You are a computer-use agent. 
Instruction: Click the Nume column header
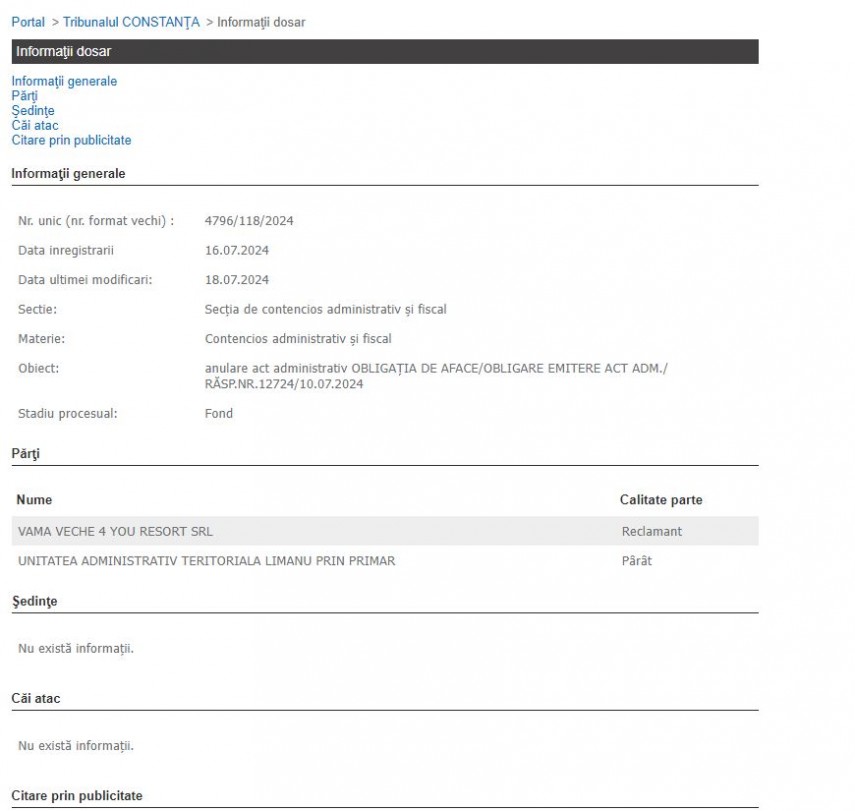point(34,500)
